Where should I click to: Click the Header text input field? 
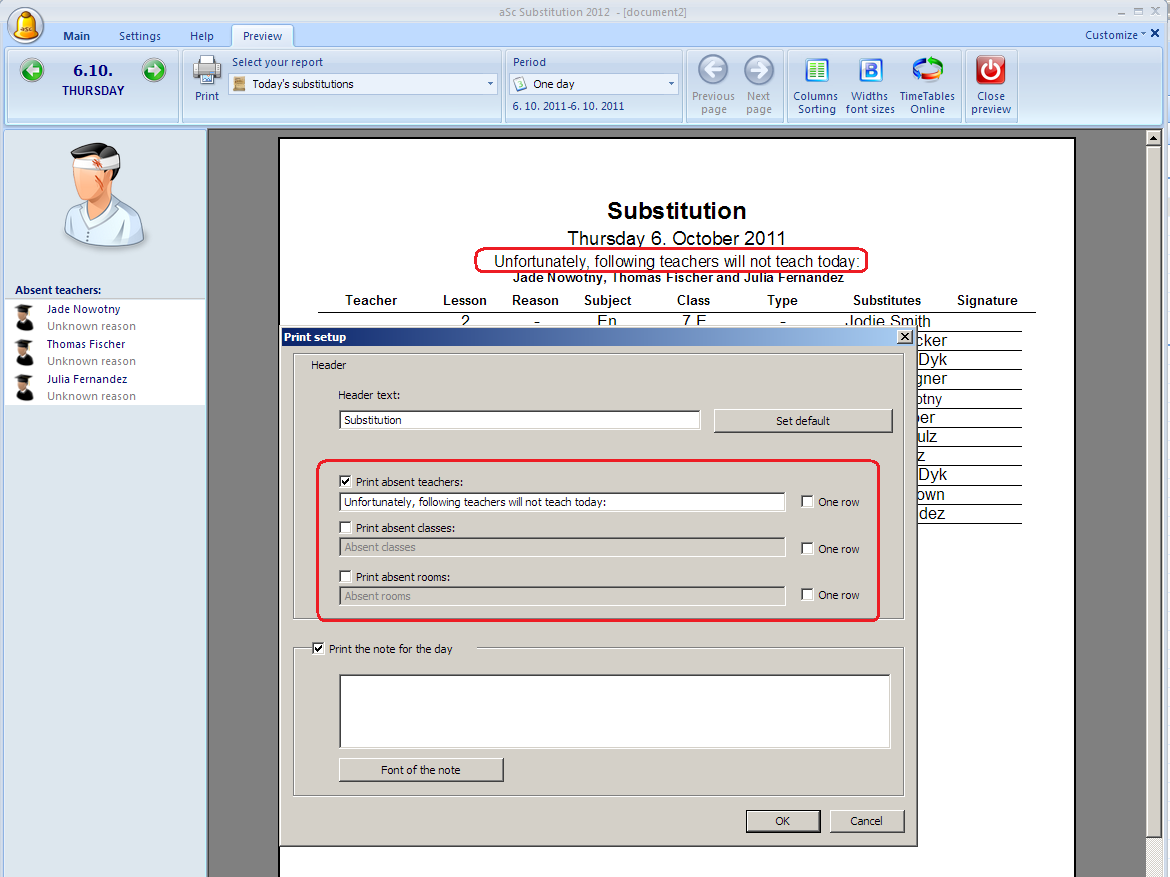[519, 420]
